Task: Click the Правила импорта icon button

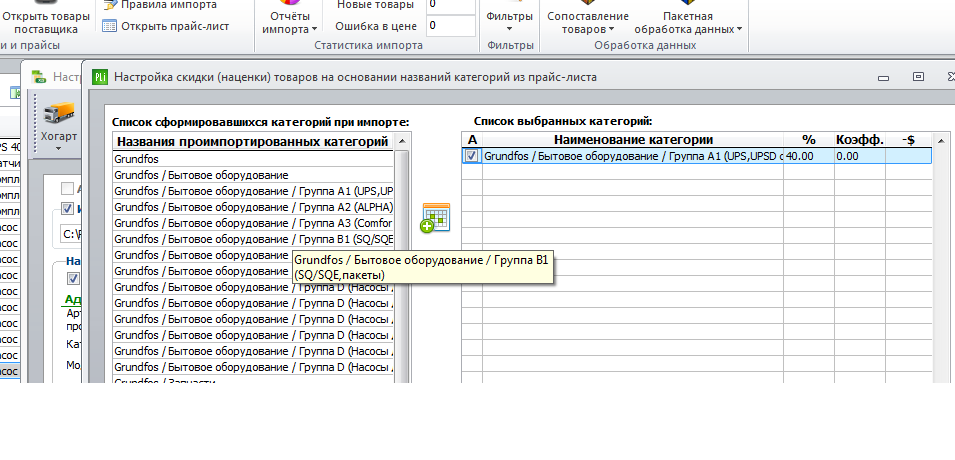Action: (110, 5)
